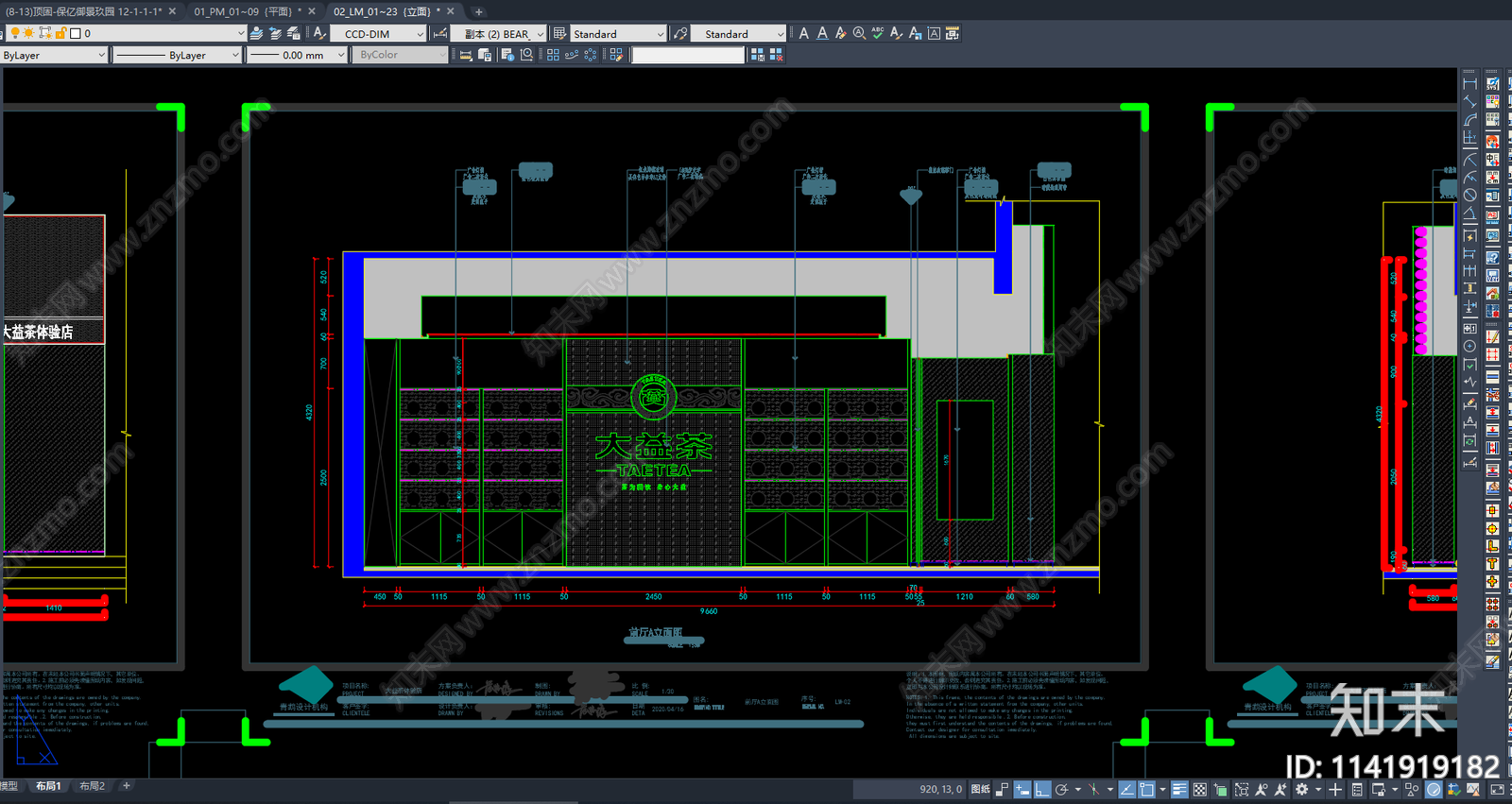Toggle Lineweight display in status bar
The height and width of the screenshot is (804, 1512).
(1180, 789)
